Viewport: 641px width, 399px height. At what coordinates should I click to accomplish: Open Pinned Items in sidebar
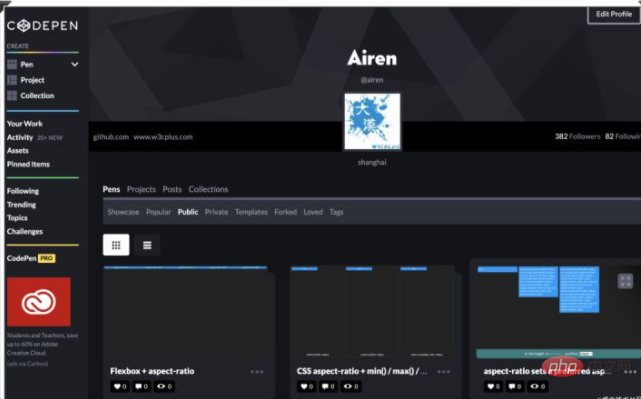point(28,164)
